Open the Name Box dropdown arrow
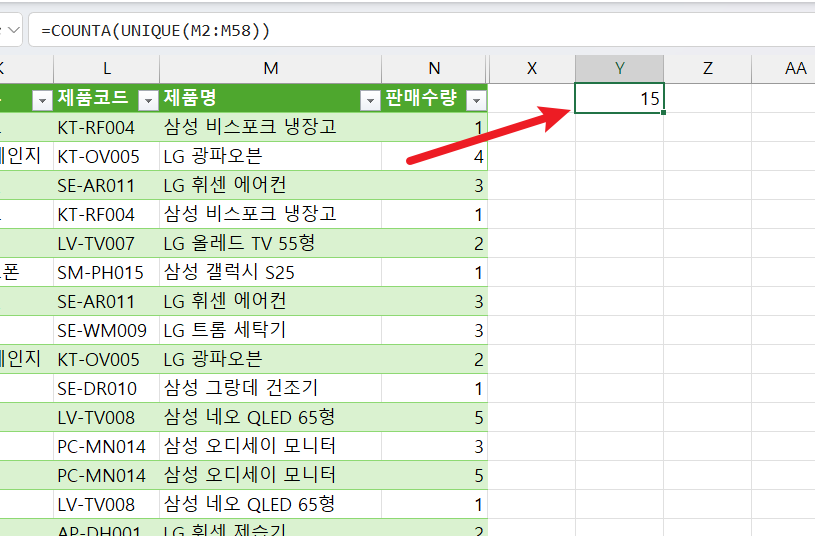The height and width of the screenshot is (536, 815). [14, 30]
